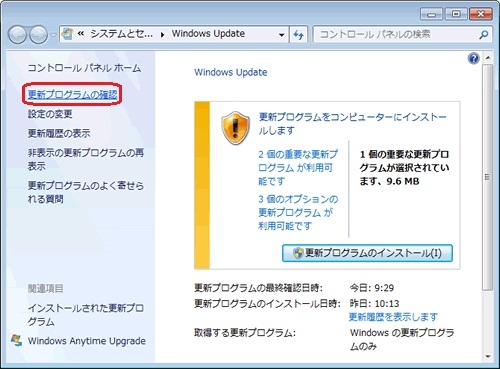500x369 pixels.
Task: Click scrollbar up arrow
Action: [487, 58]
